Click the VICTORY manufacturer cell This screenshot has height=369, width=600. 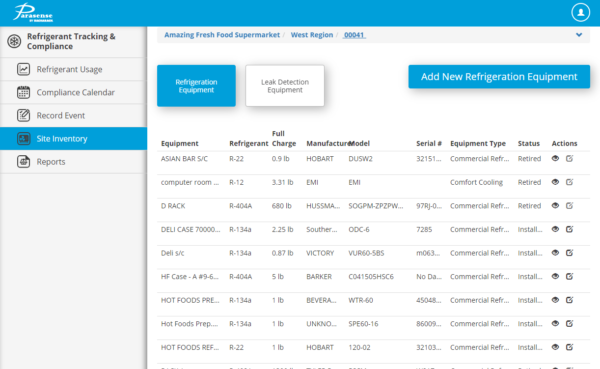[320, 253]
